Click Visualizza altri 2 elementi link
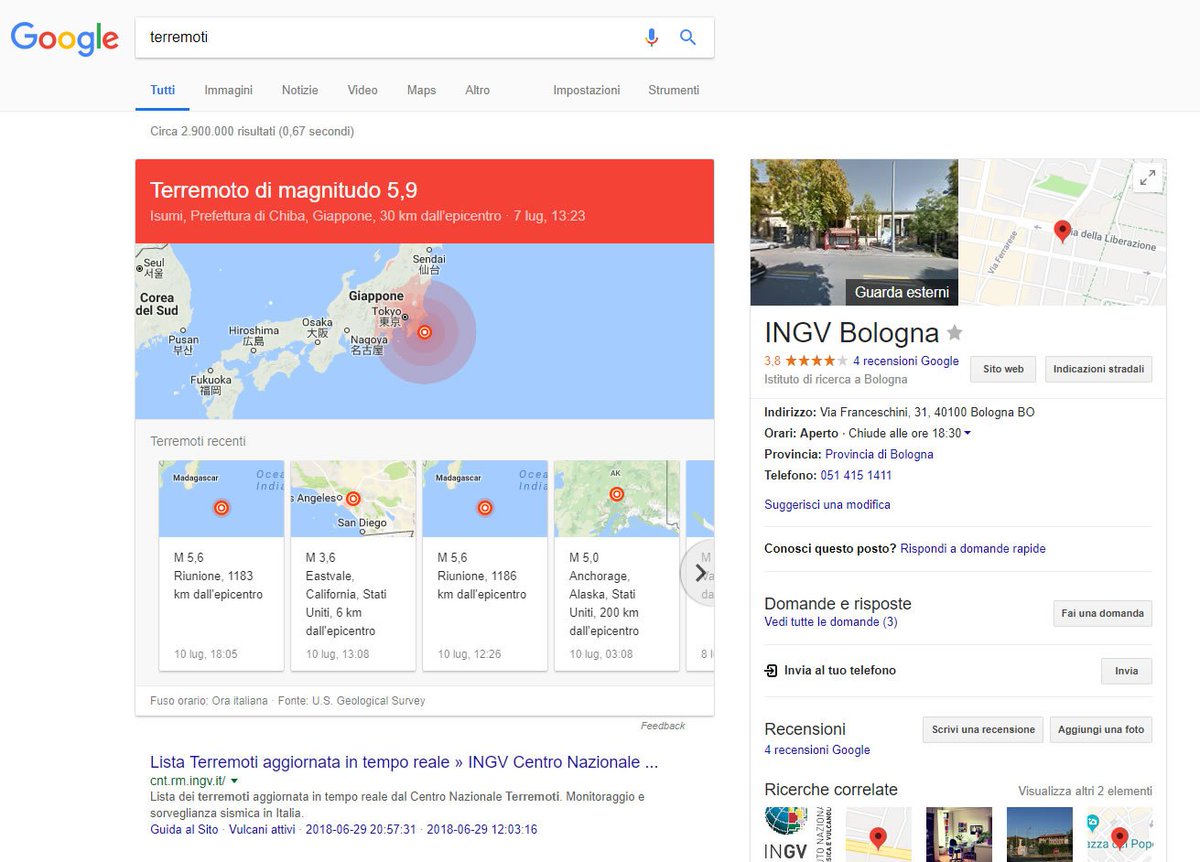 [x=1085, y=791]
